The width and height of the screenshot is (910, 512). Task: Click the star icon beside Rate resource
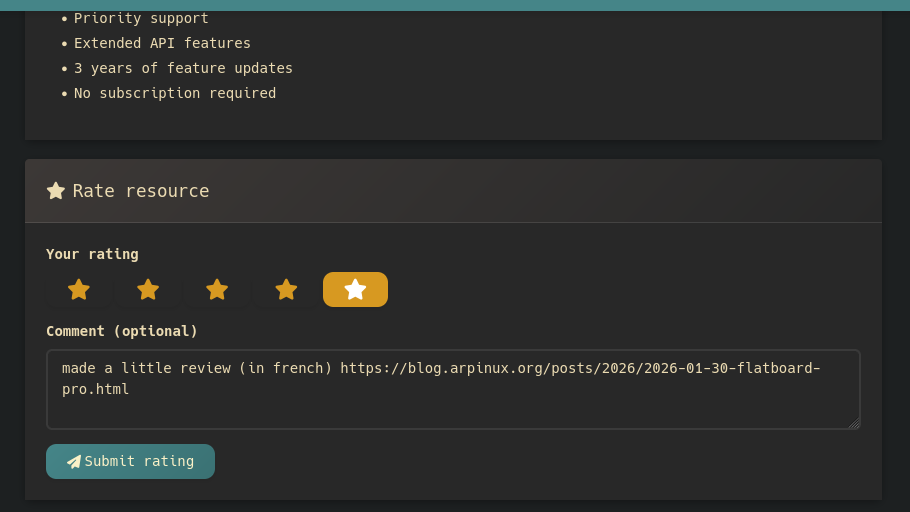point(56,191)
